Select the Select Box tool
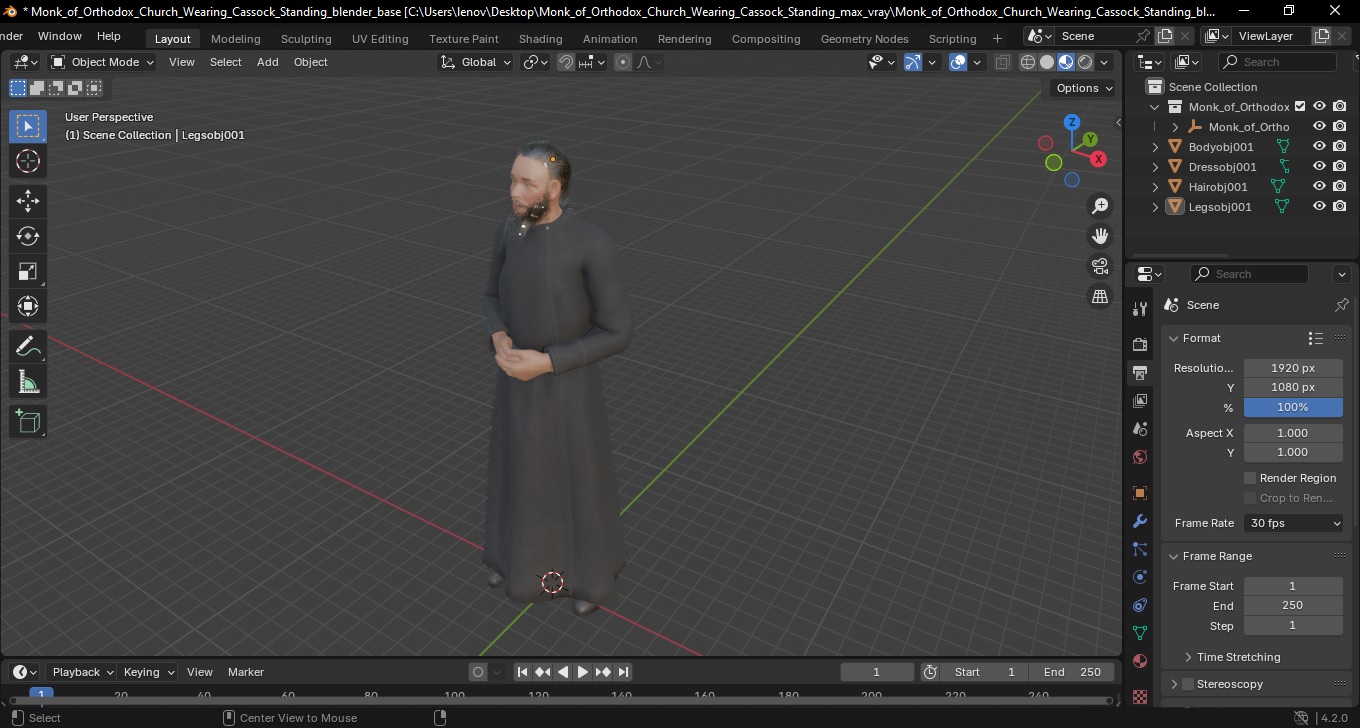This screenshot has width=1360, height=728. coord(28,126)
